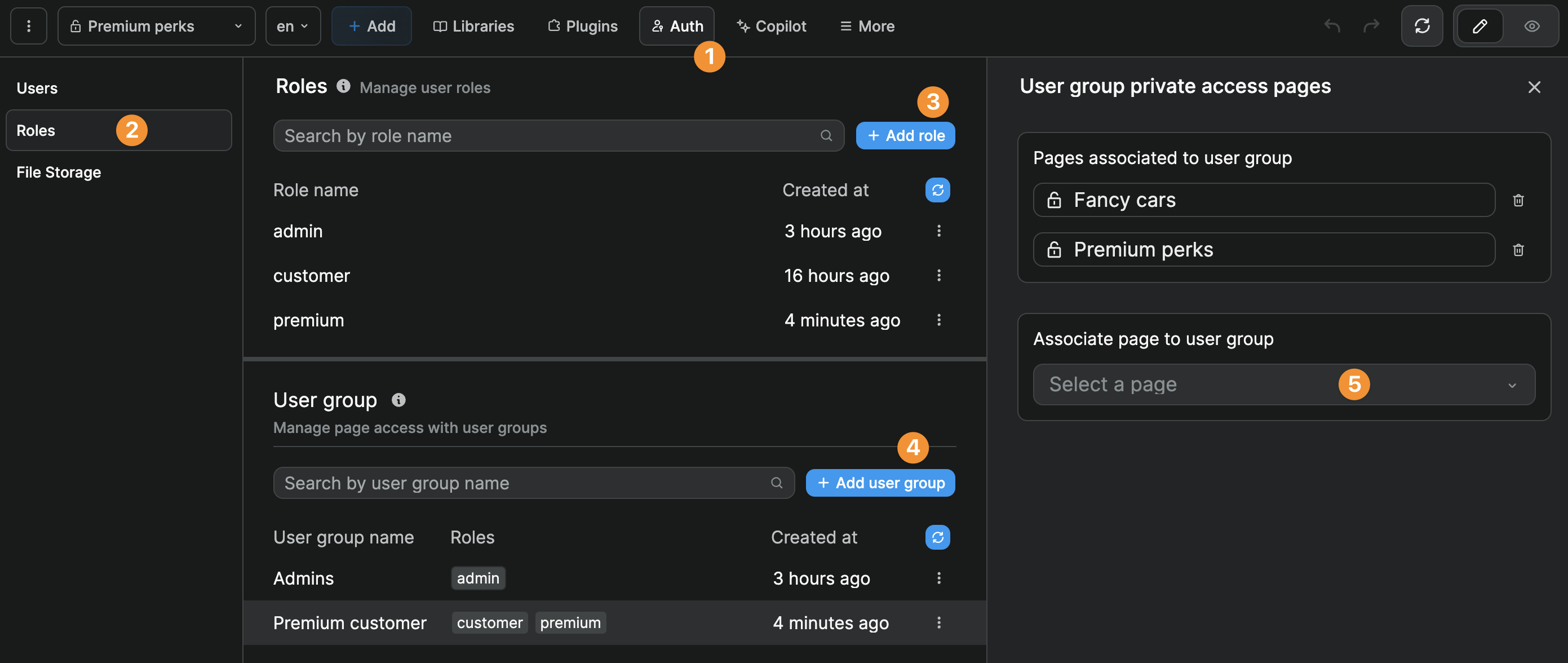This screenshot has width=1568, height=663.
Task: Switch to preview mode with the eye icon
Action: (x=1531, y=25)
